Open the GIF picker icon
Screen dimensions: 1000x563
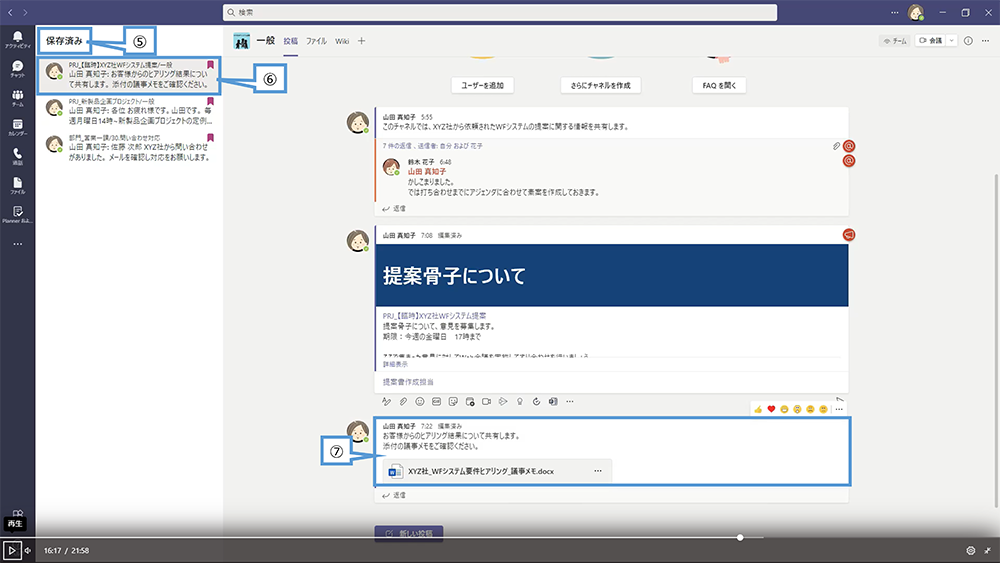[x=436, y=402]
